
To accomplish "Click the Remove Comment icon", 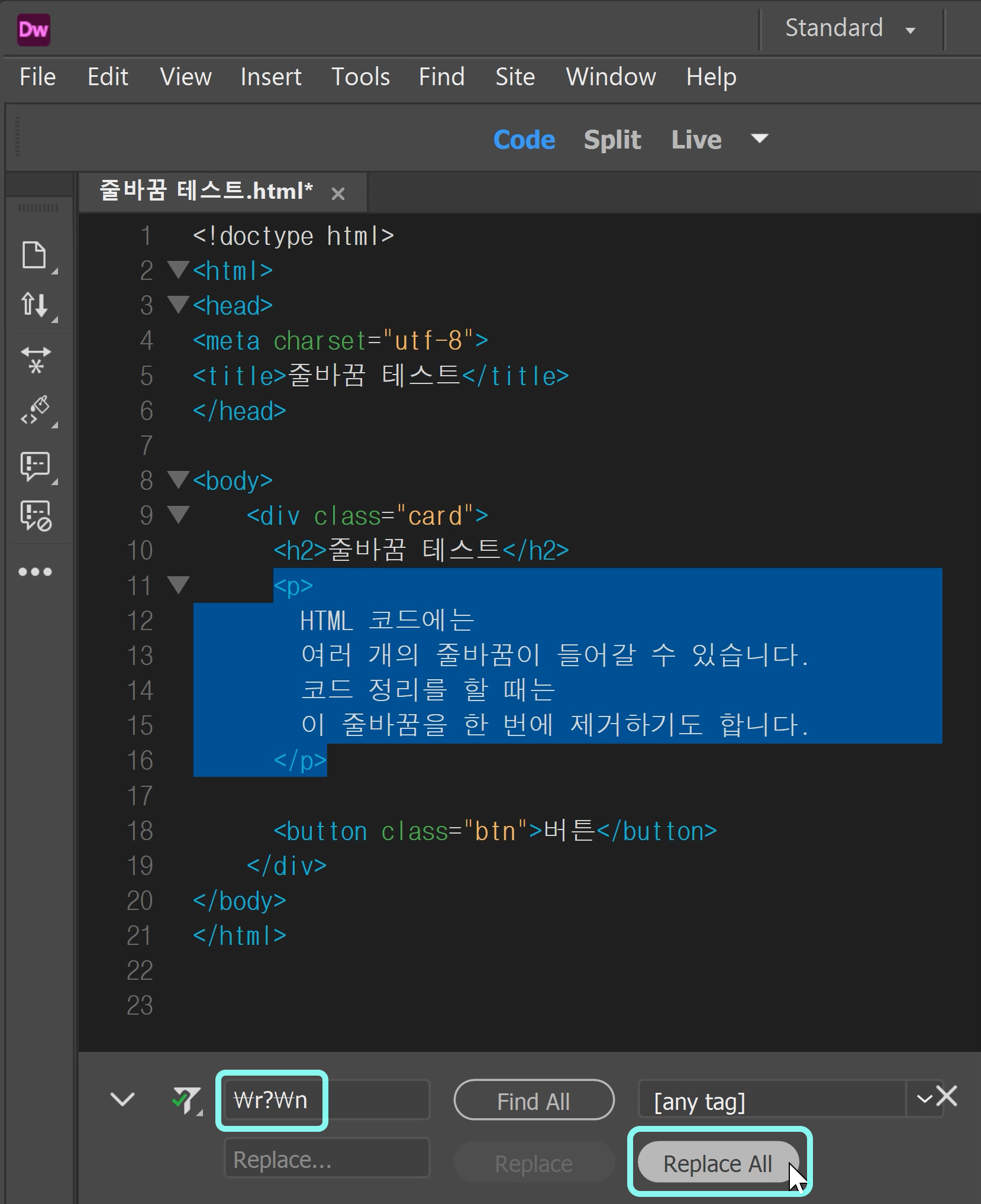I will (36, 516).
